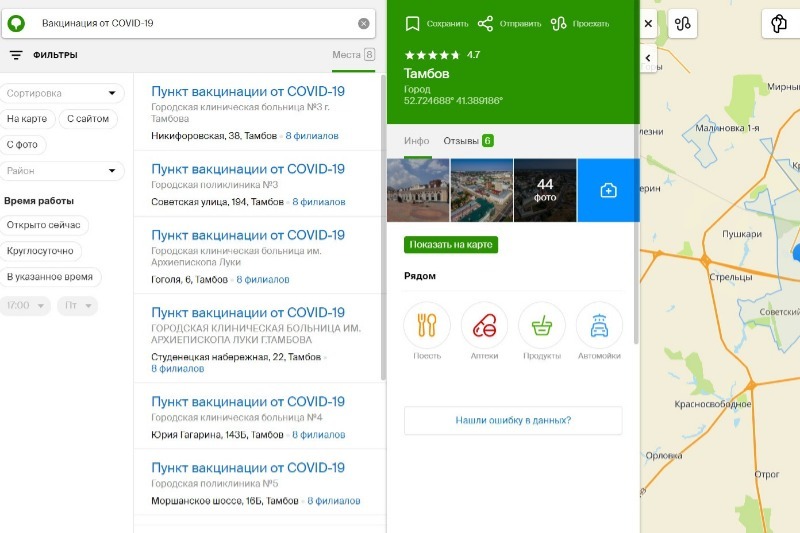Image resolution: width=800 pixels, height=533 pixels.
Task: Open 8 филиалов link for Советская улица, 194
Action: click(319, 202)
